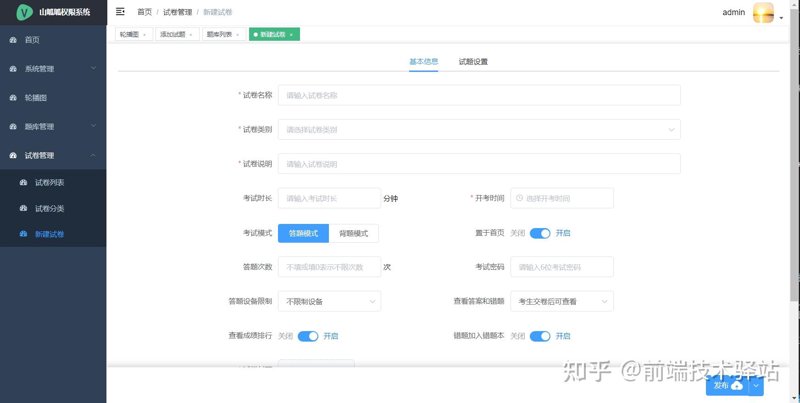Click the admin avatar image
800x403 pixels.
763,12
